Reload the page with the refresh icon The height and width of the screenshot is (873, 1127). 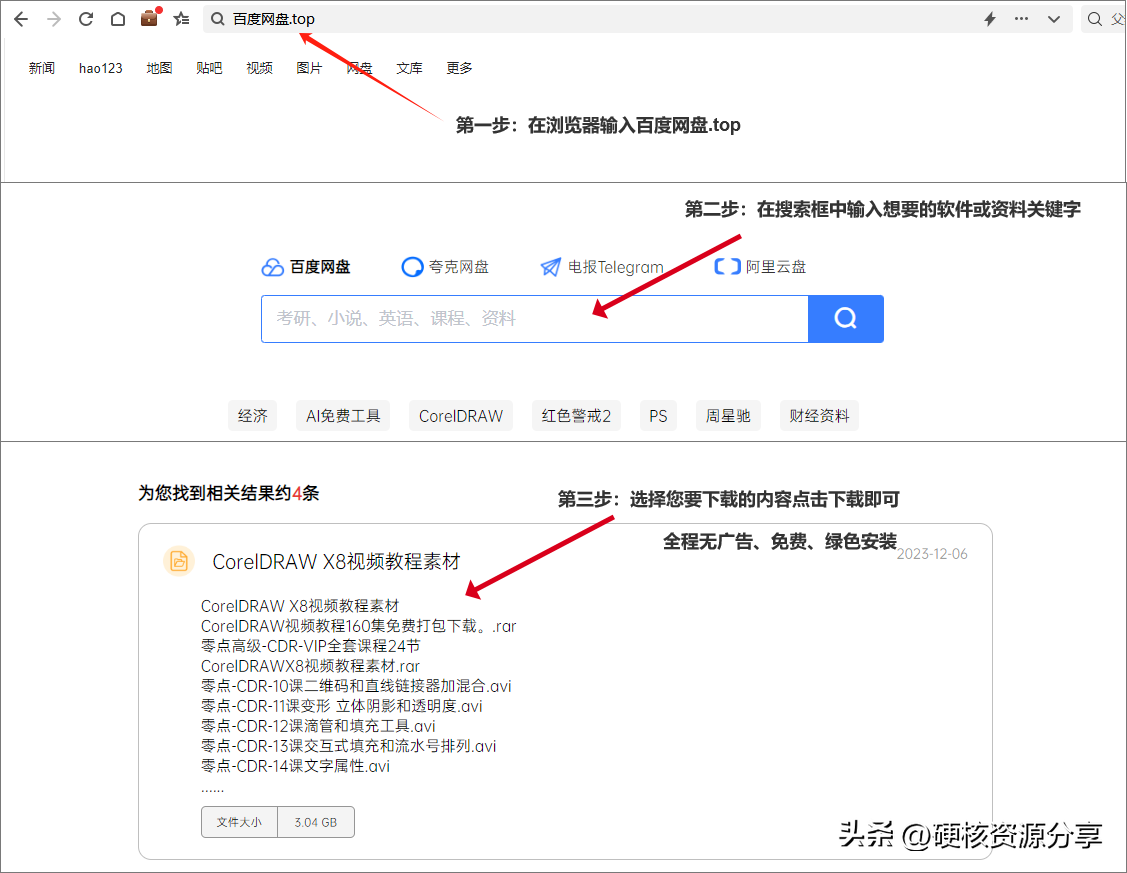(86, 19)
